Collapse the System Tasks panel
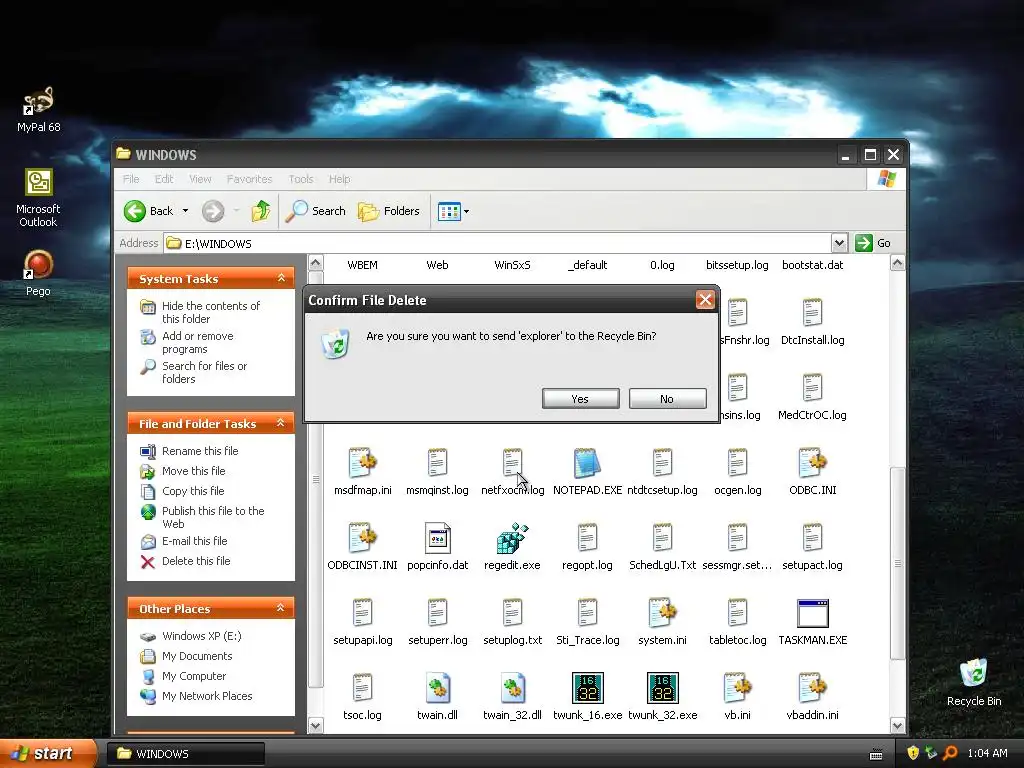The width and height of the screenshot is (1024, 768). tap(281, 278)
